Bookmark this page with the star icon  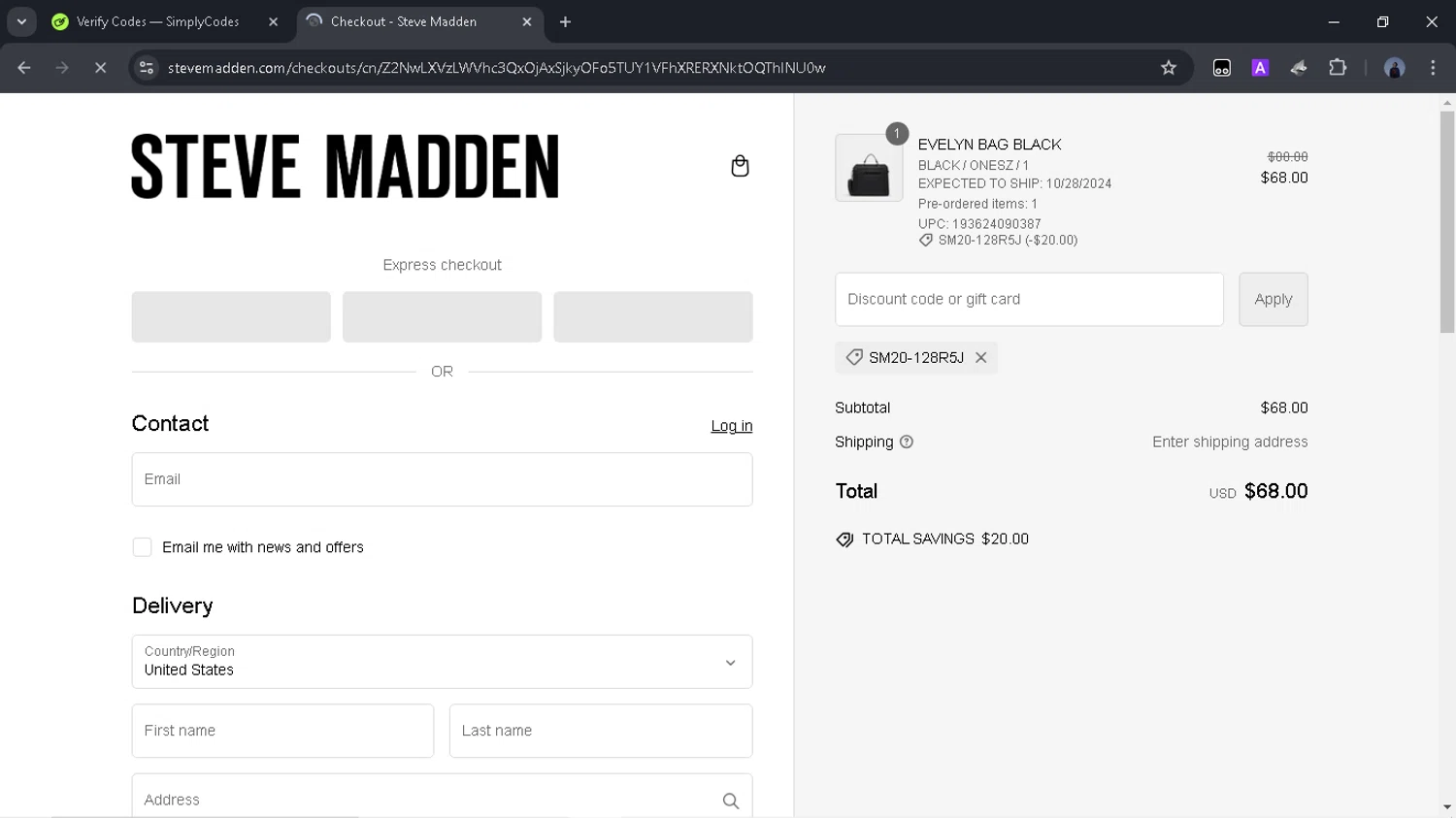tap(1169, 68)
